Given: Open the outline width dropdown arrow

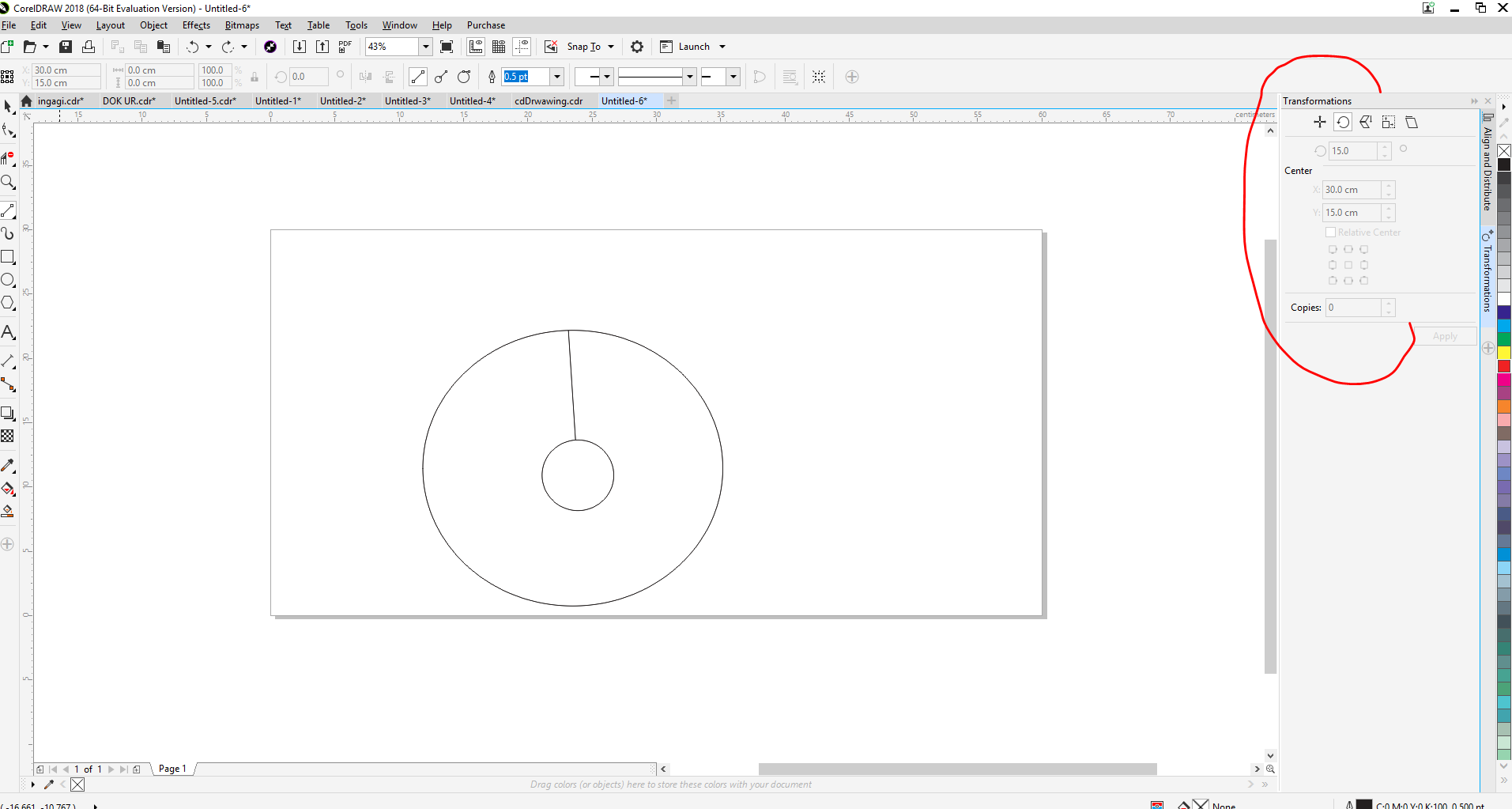Looking at the screenshot, I should [557, 77].
